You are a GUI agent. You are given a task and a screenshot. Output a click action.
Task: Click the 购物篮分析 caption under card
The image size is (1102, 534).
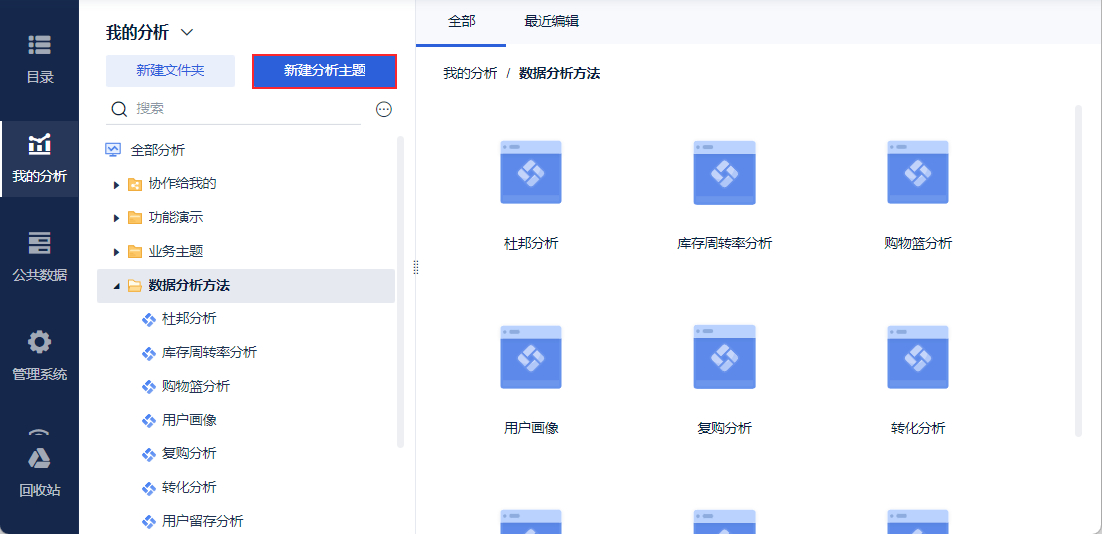918,243
